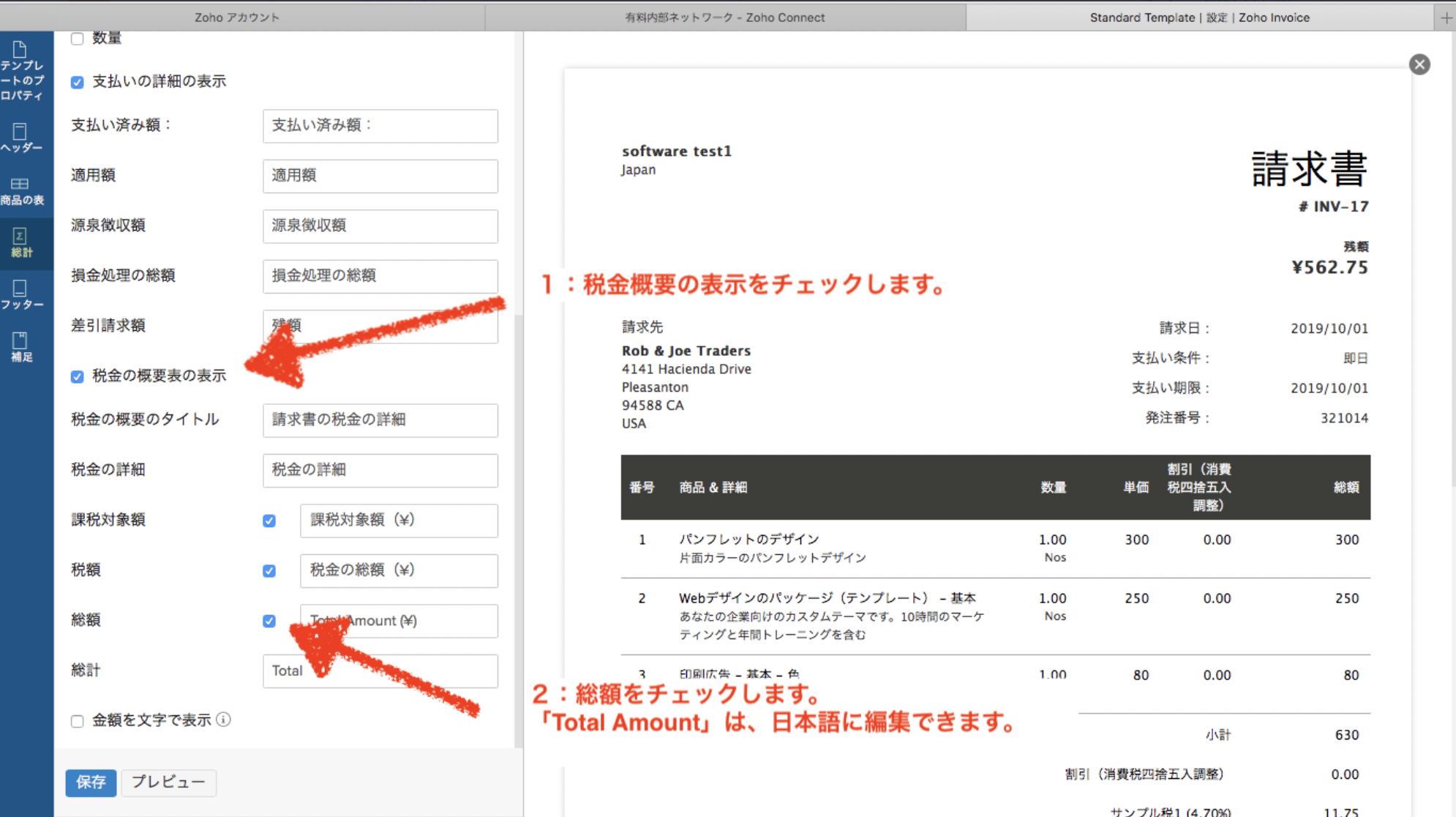Toggle the 支払いの詳細の表示 checkbox

tap(78, 82)
